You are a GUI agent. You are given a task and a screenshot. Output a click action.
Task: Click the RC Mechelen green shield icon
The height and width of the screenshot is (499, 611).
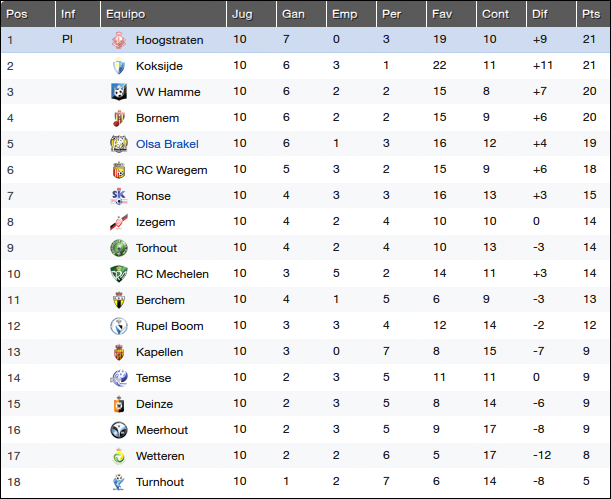click(x=119, y=274)
